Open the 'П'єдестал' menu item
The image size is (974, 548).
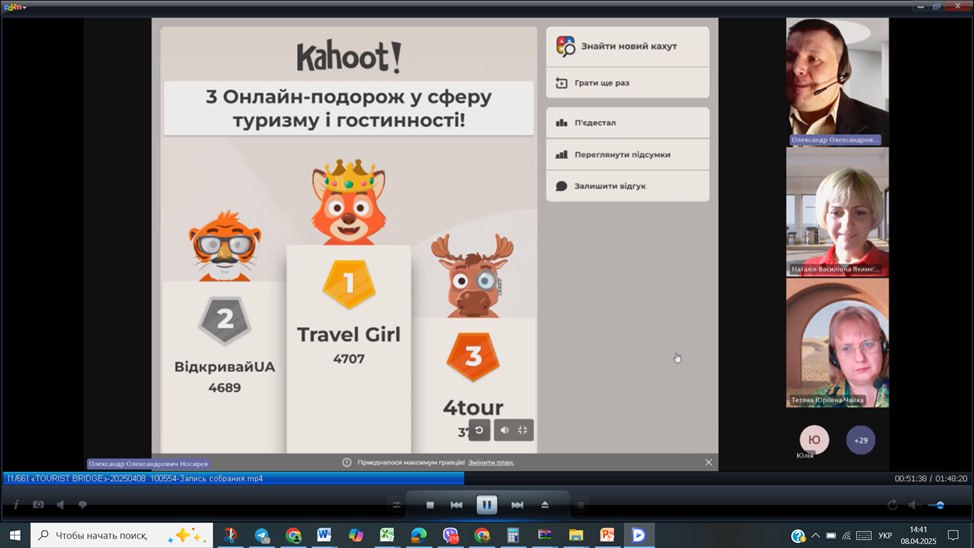click(627, 122)
